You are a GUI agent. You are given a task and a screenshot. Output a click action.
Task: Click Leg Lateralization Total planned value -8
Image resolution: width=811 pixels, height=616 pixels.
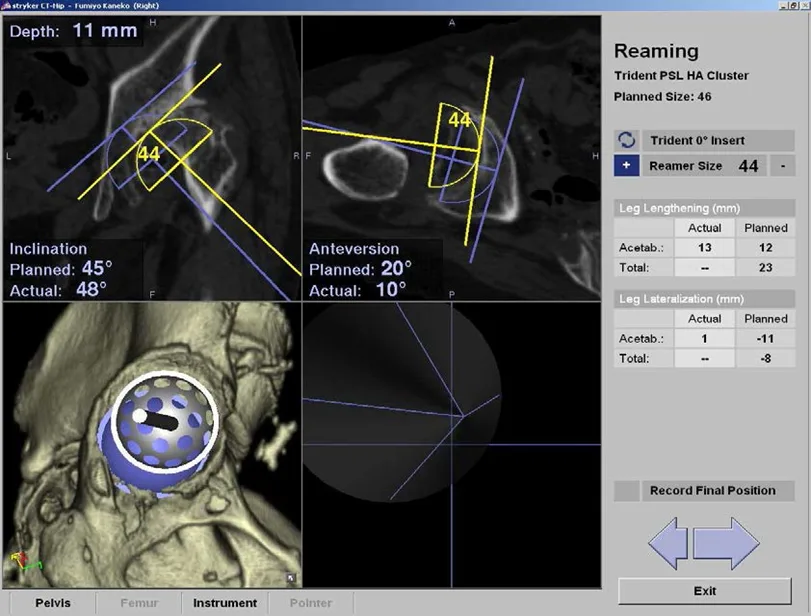pyautogui.click(x=765, y=358)
